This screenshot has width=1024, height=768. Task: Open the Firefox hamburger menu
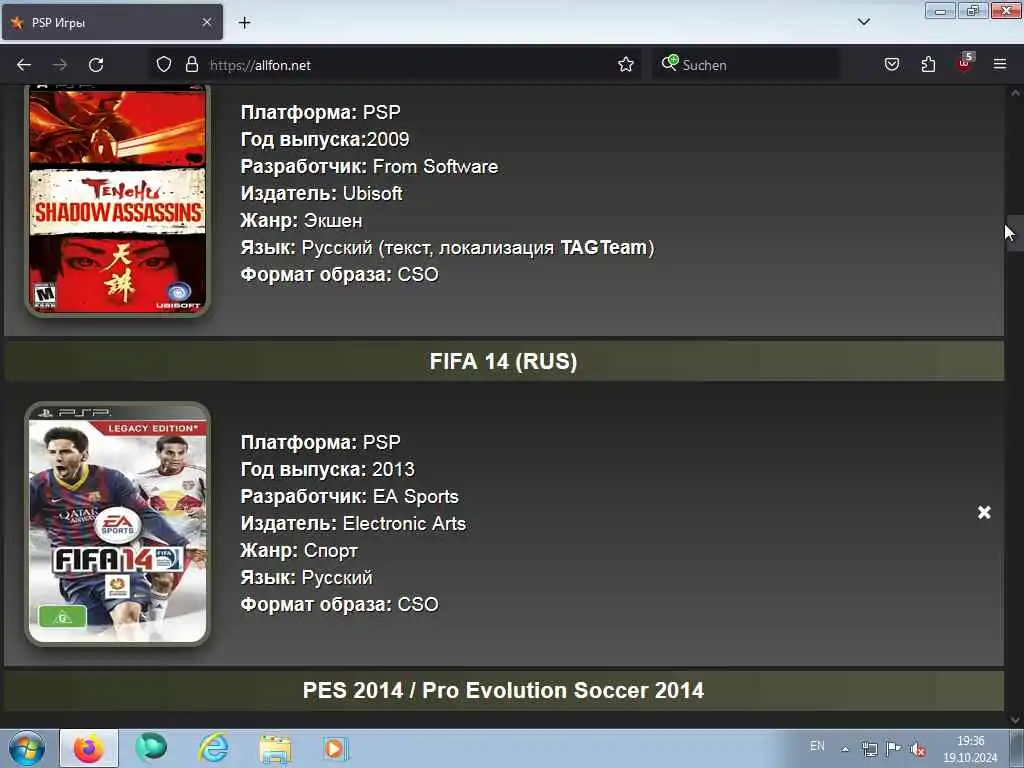click(1000, 64)
